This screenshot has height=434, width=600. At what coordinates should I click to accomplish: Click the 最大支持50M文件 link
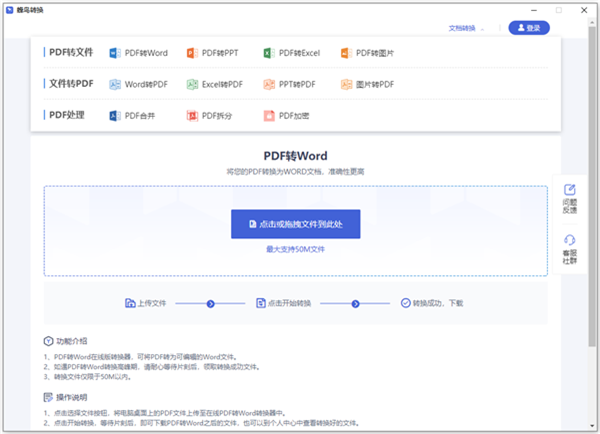(295, 250)
